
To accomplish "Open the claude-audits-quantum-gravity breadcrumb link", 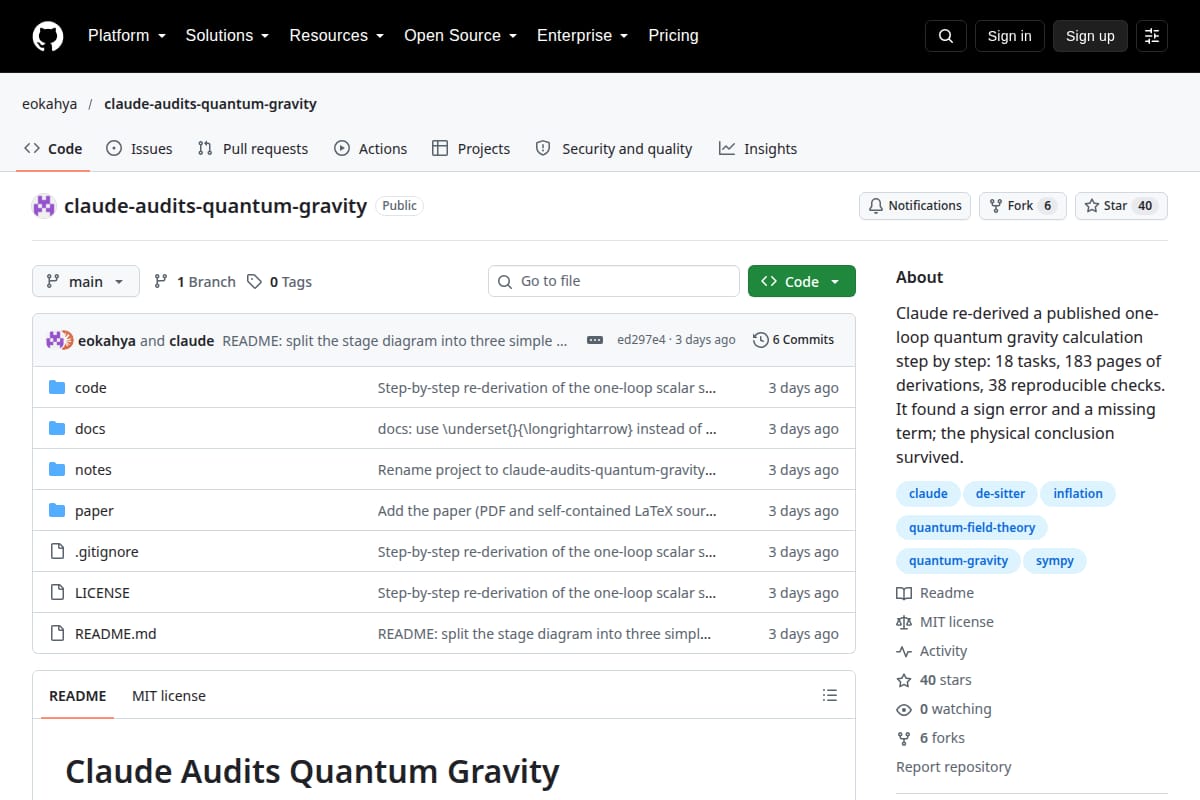I will click(210, 104).
